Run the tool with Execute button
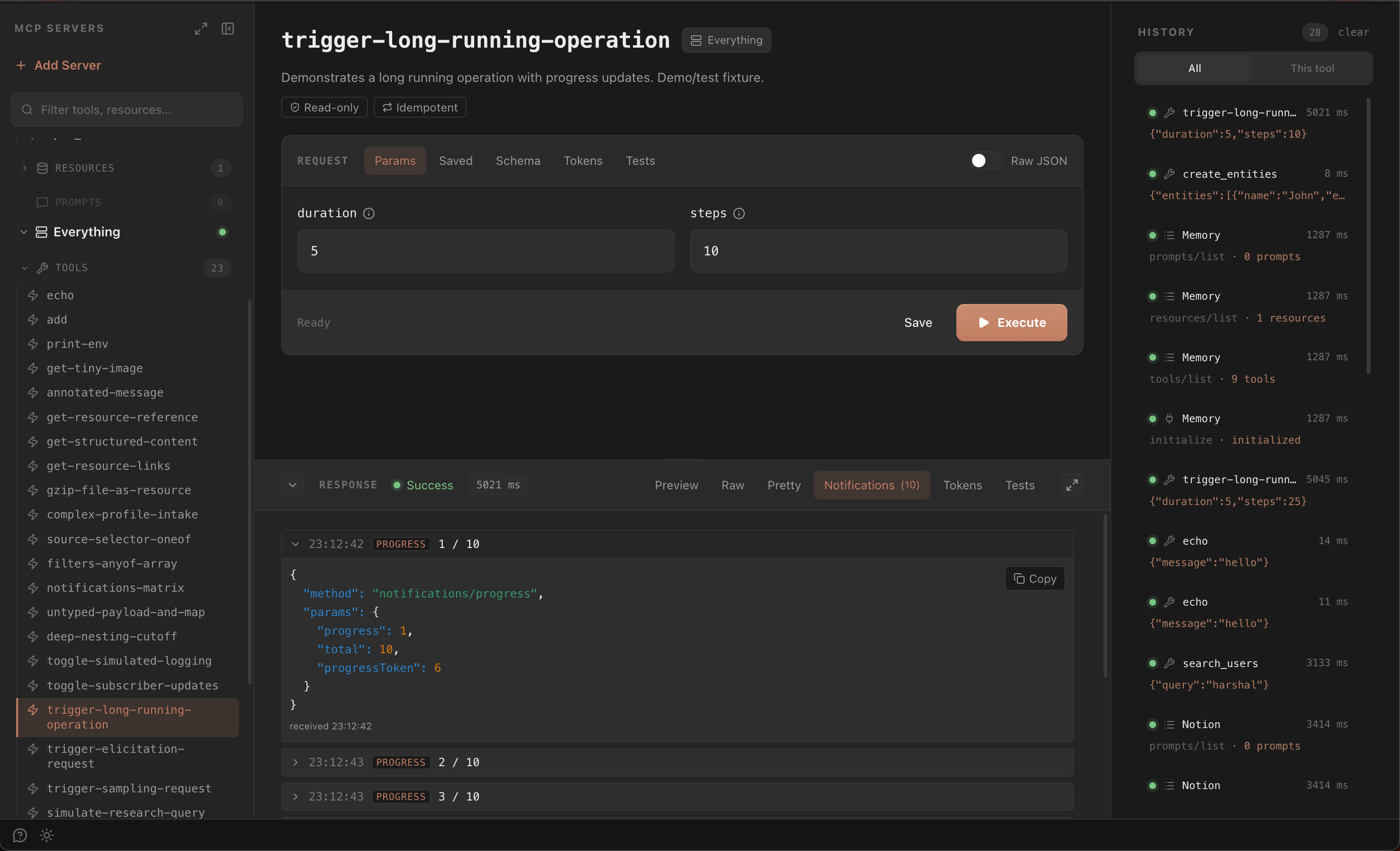This screenshot has height=851, width=1400. (1011, 323)
